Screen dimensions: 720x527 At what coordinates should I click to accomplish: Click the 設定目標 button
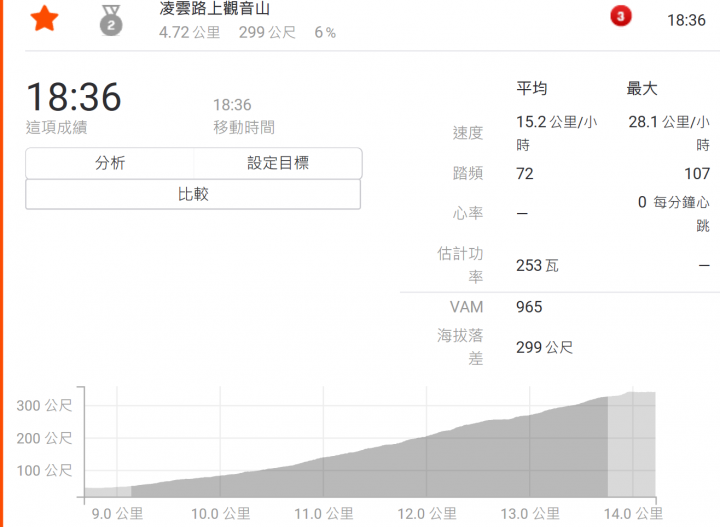pos(278,163)
